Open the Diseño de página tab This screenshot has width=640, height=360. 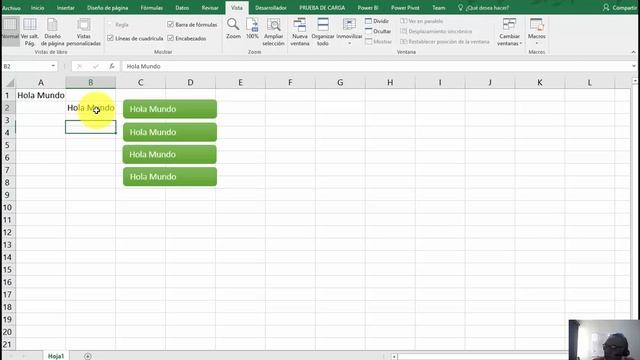(x=107, y=8)
